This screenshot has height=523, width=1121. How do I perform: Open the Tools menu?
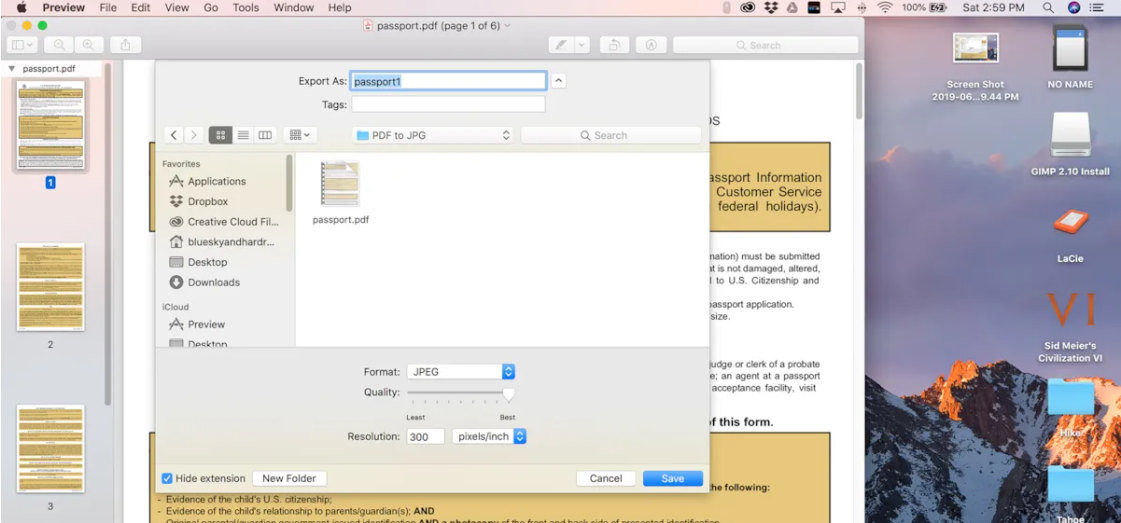pyautogui.click(x=246, y=8)
